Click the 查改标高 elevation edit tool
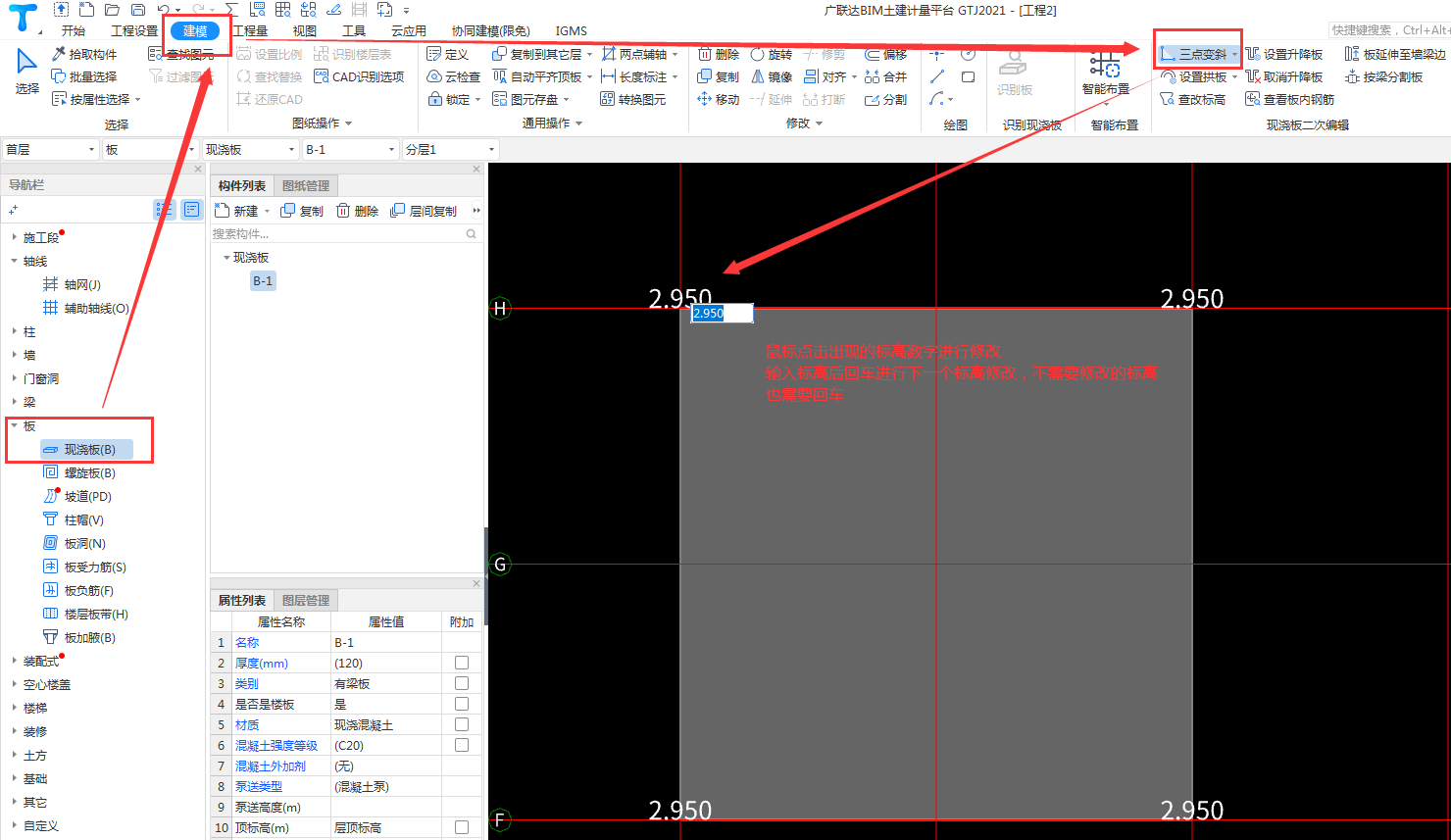The image size is (1451, 840). click(x=1192, y=99)
